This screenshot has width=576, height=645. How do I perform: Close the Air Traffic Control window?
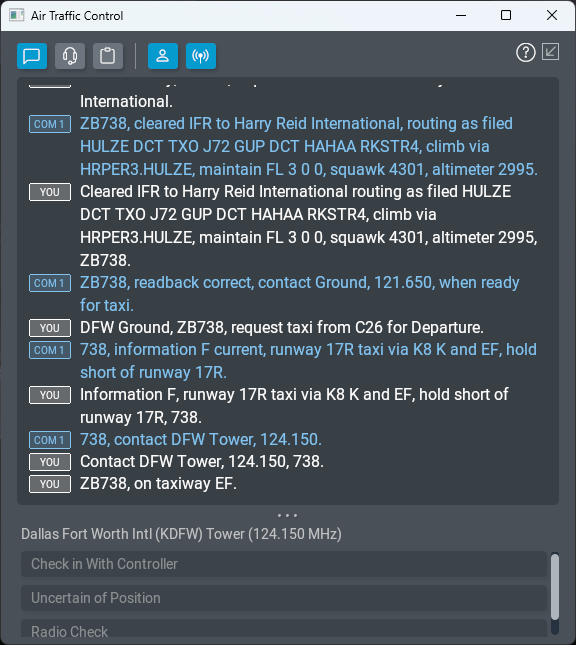click(552, 16)
